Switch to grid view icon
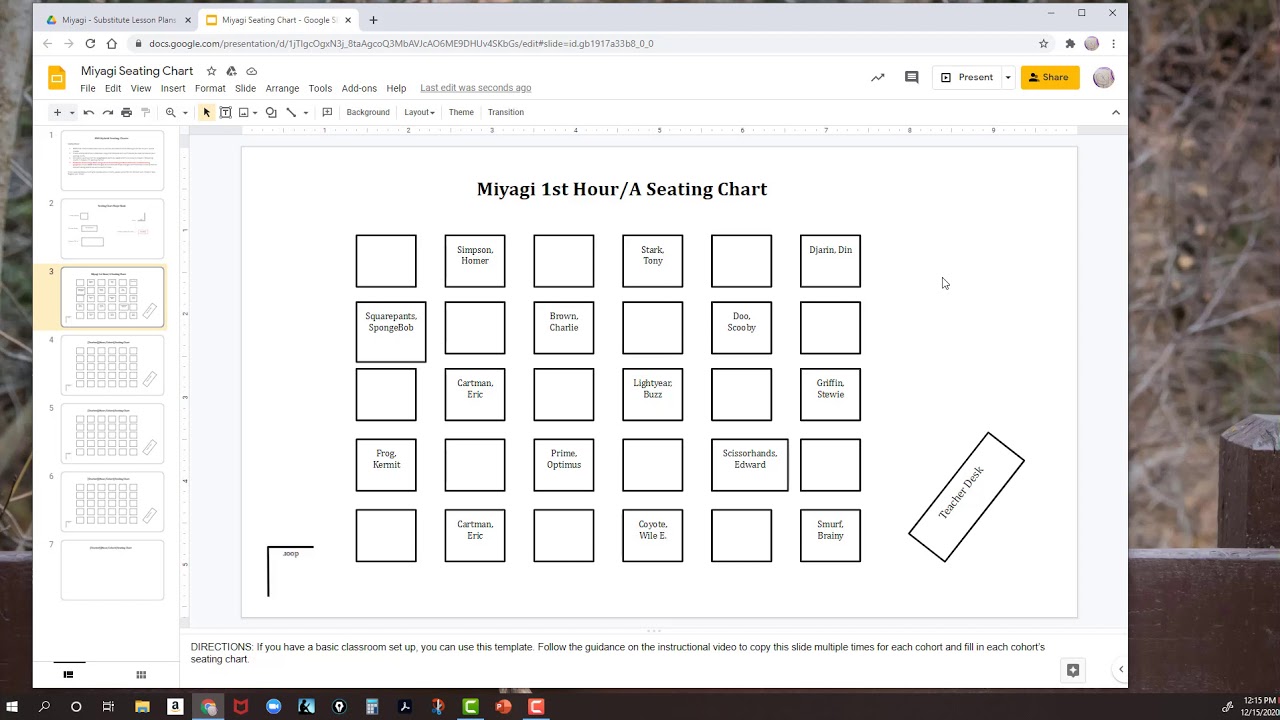This screenshot has height=720, width=1280. [x=141, y=675]
